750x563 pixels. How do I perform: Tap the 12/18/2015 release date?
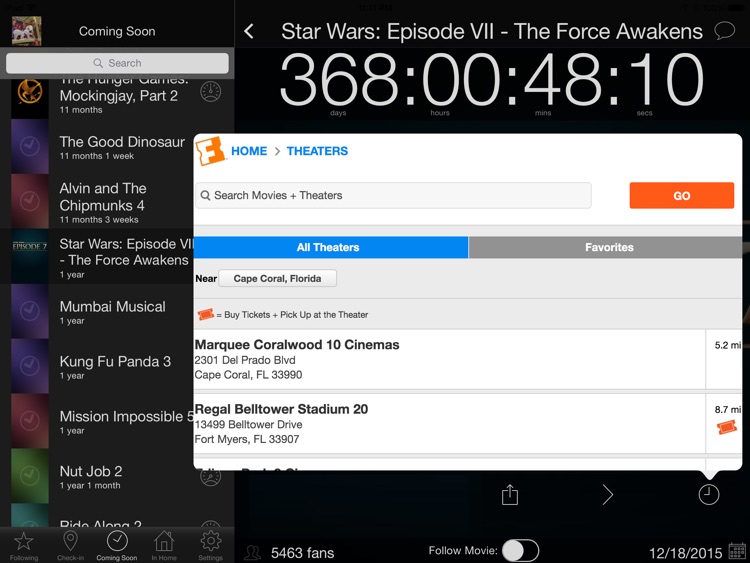coord(685,553)
